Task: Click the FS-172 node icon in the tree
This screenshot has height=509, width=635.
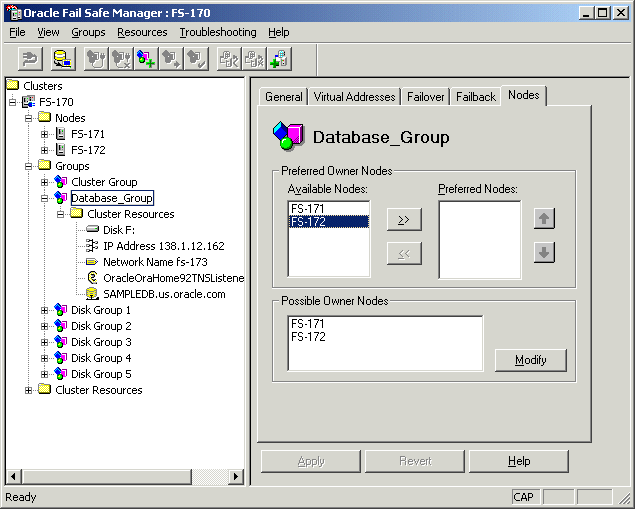Action: 61,150
